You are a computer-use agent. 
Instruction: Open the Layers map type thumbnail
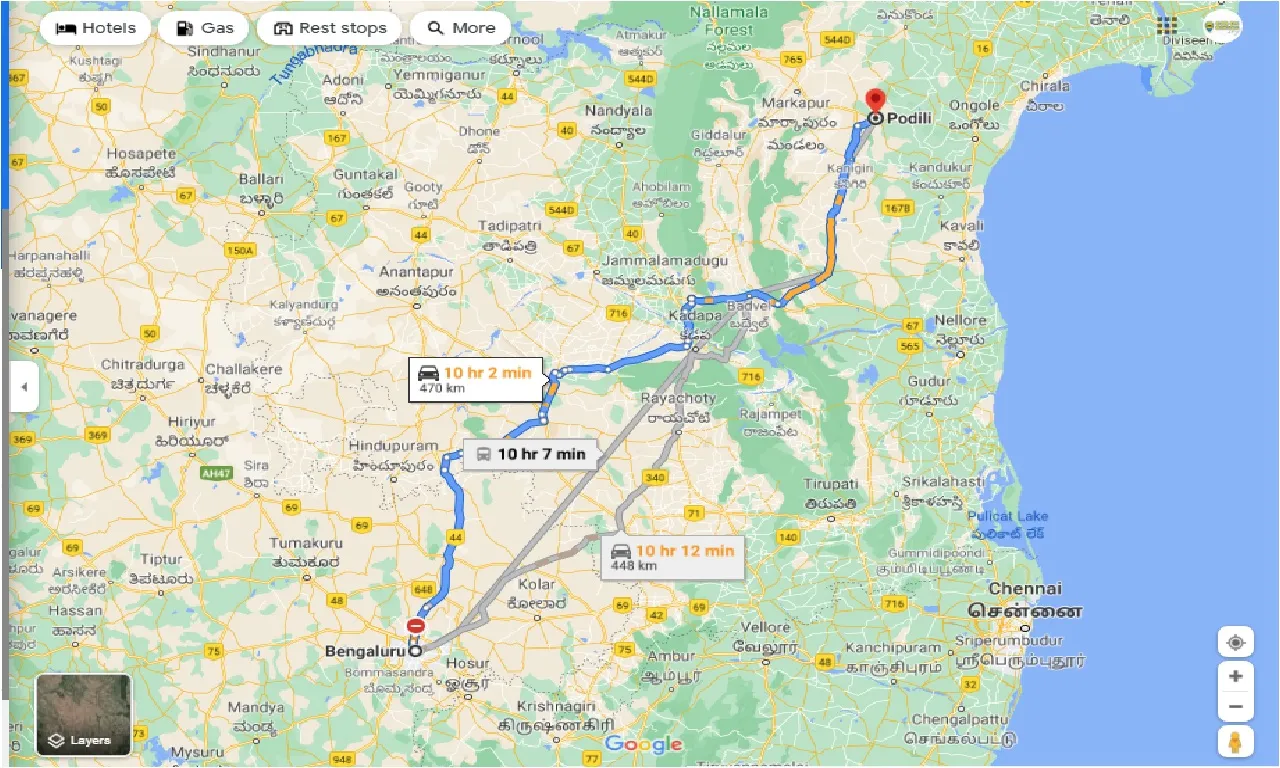click(84, 714)
